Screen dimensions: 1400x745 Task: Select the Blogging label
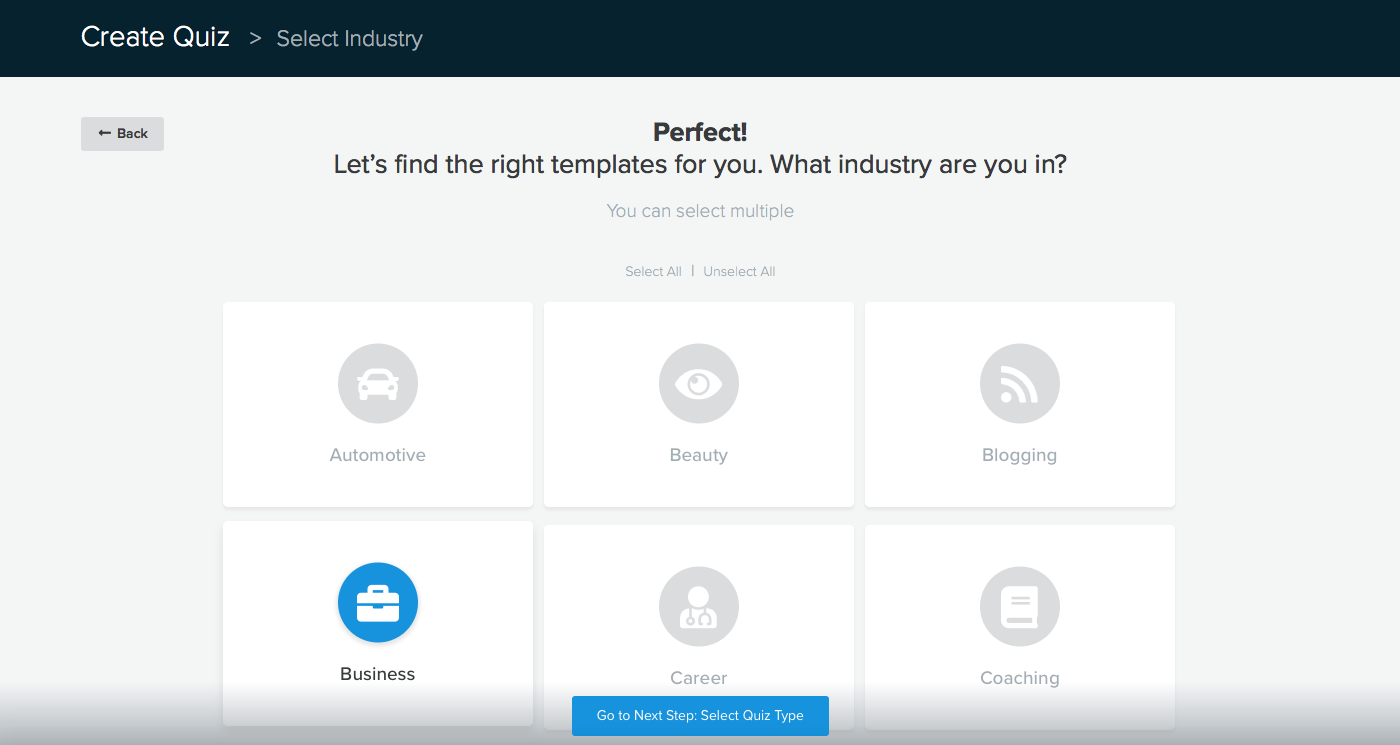[x=1019, y=456]
